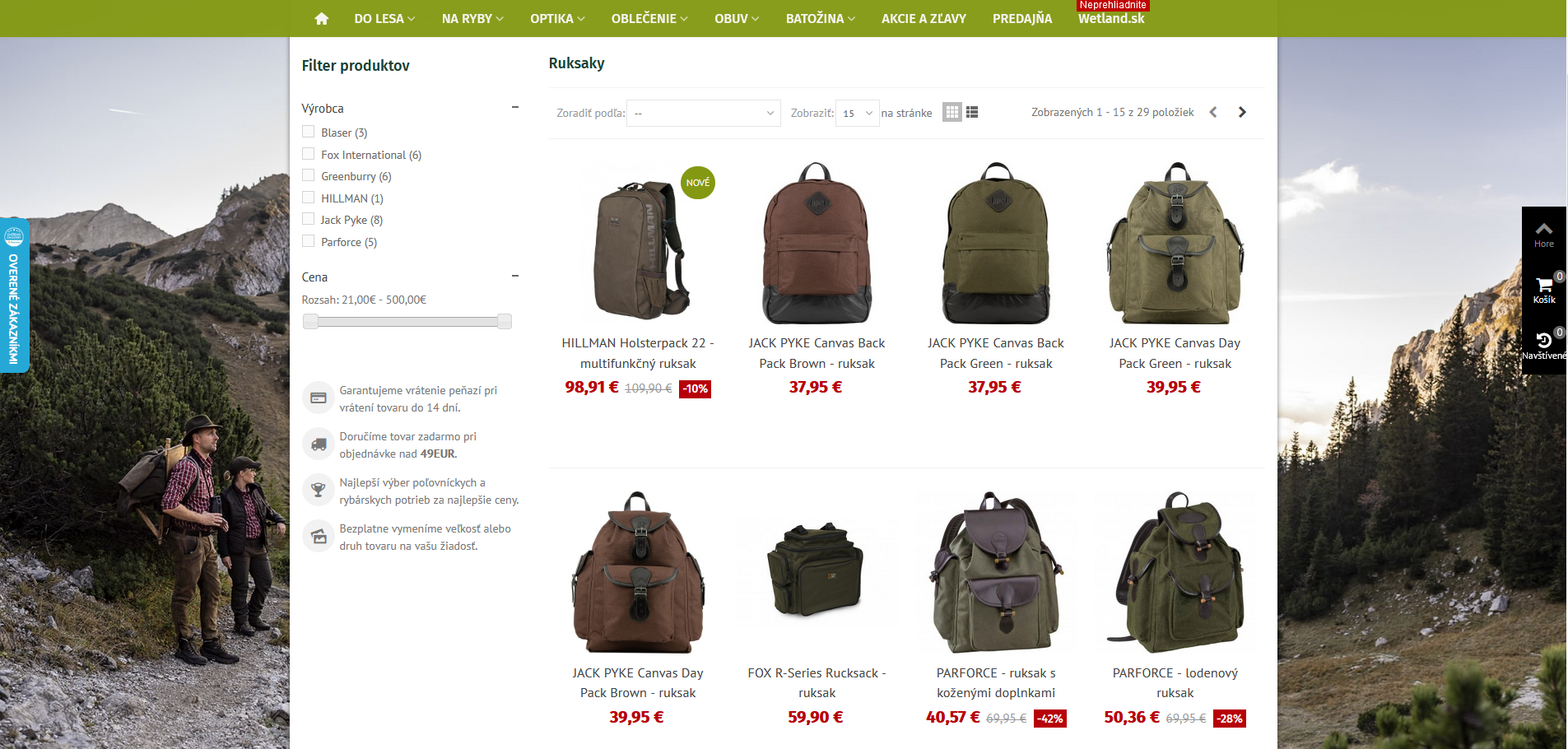Screen dimensions: 1568x749
Task: Open the items-per-page dropdown showing 15
Action: pyautogui.click(x=857, y=113)
